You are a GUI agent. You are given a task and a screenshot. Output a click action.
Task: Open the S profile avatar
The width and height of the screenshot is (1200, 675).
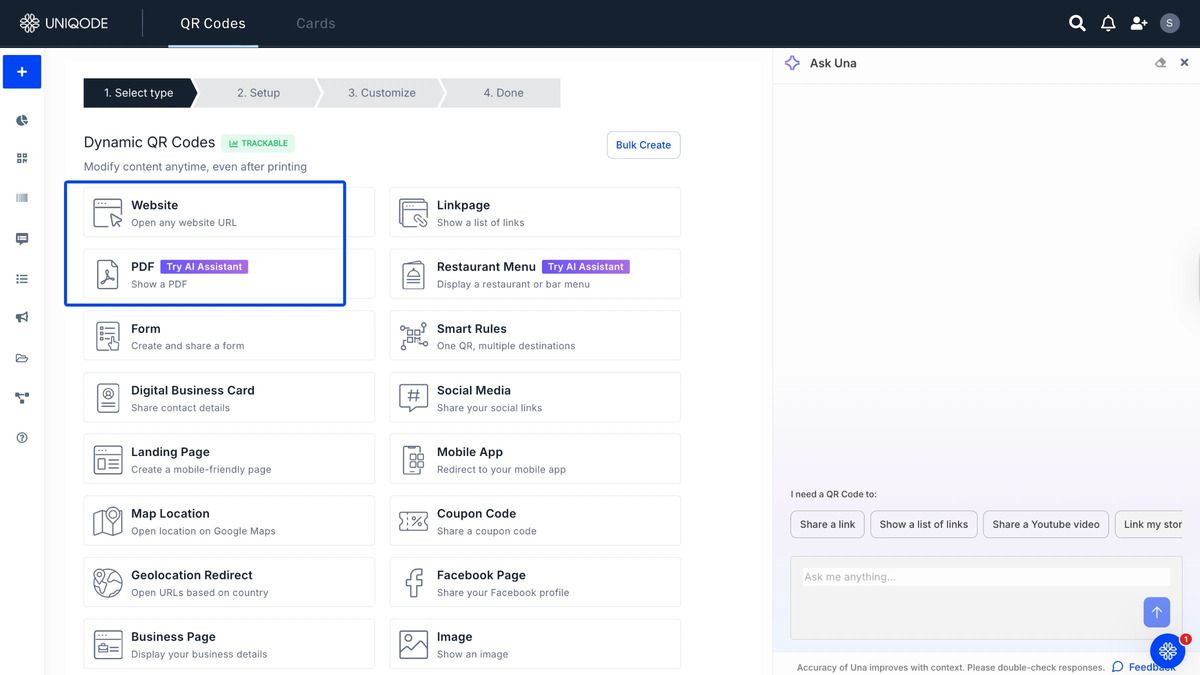pos(1170,23)
